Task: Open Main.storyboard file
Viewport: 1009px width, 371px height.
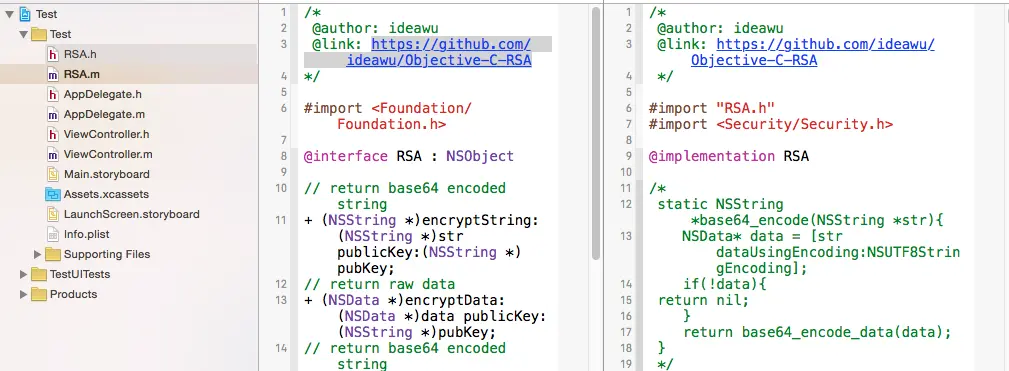Action: pos(107,174)
